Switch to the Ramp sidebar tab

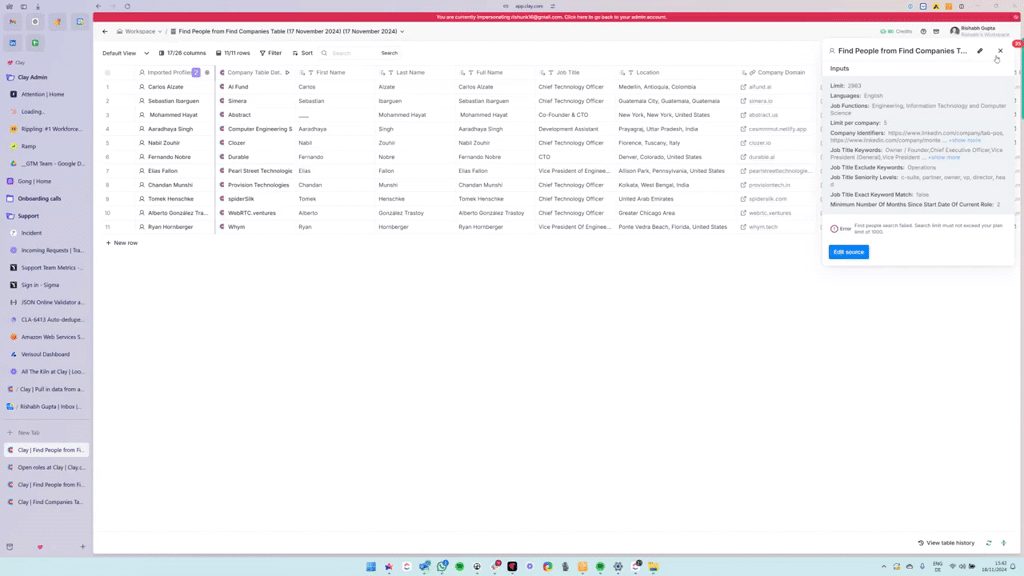[29, 146]
